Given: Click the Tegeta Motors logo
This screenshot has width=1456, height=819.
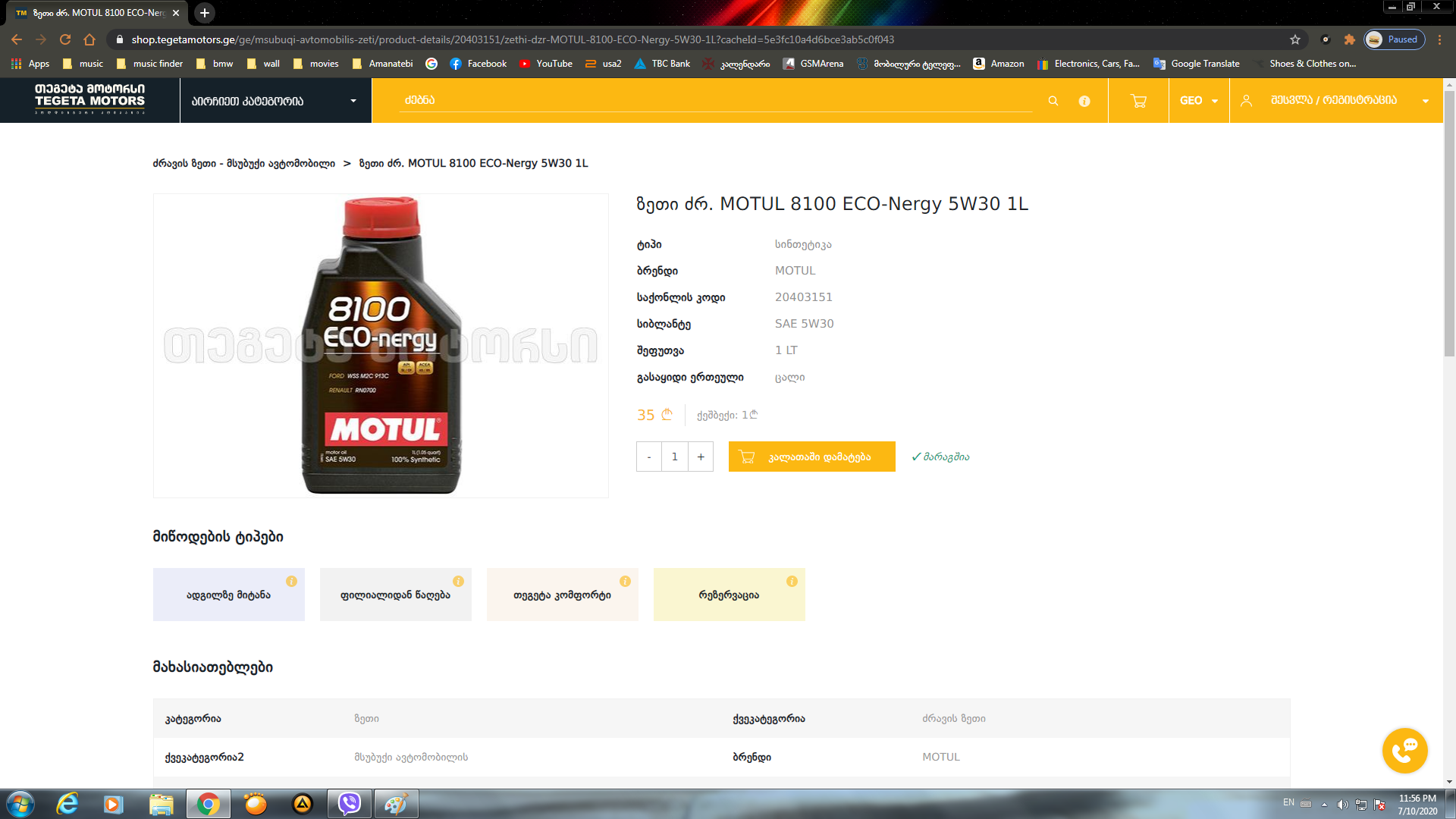Looking at the screenshot, I should (x=89, y=100).
